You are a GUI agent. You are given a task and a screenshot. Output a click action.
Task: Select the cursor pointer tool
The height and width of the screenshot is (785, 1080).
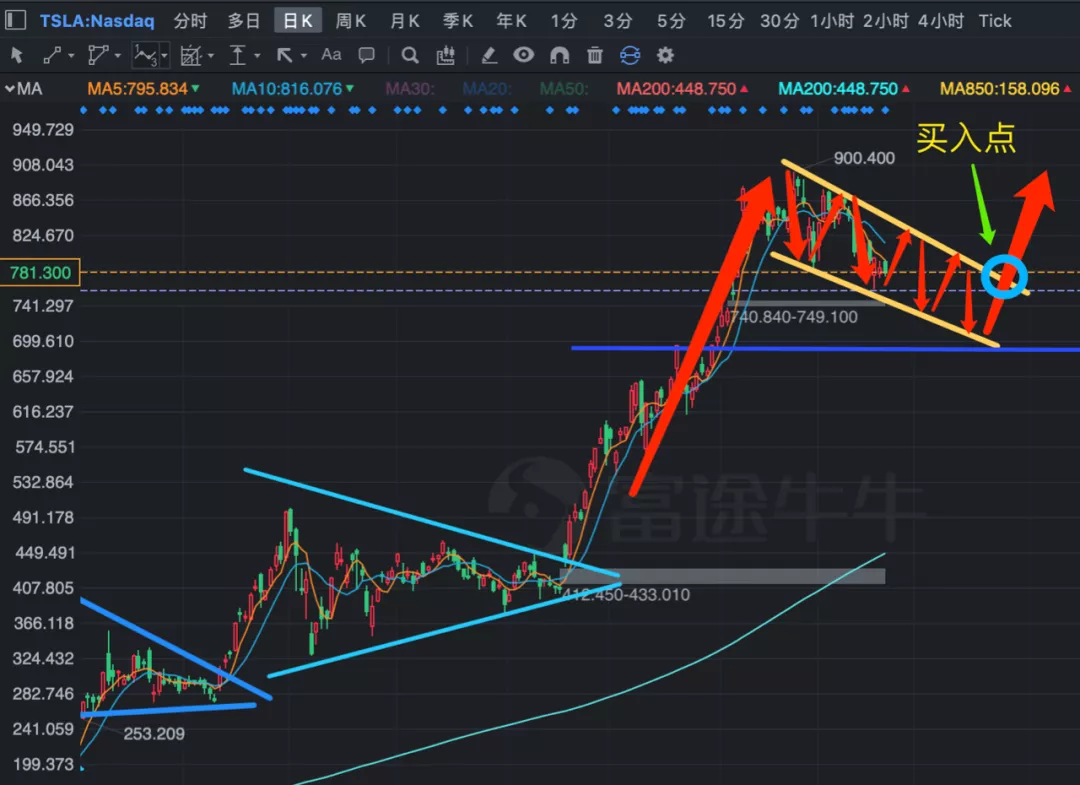(x=17, y=55)
